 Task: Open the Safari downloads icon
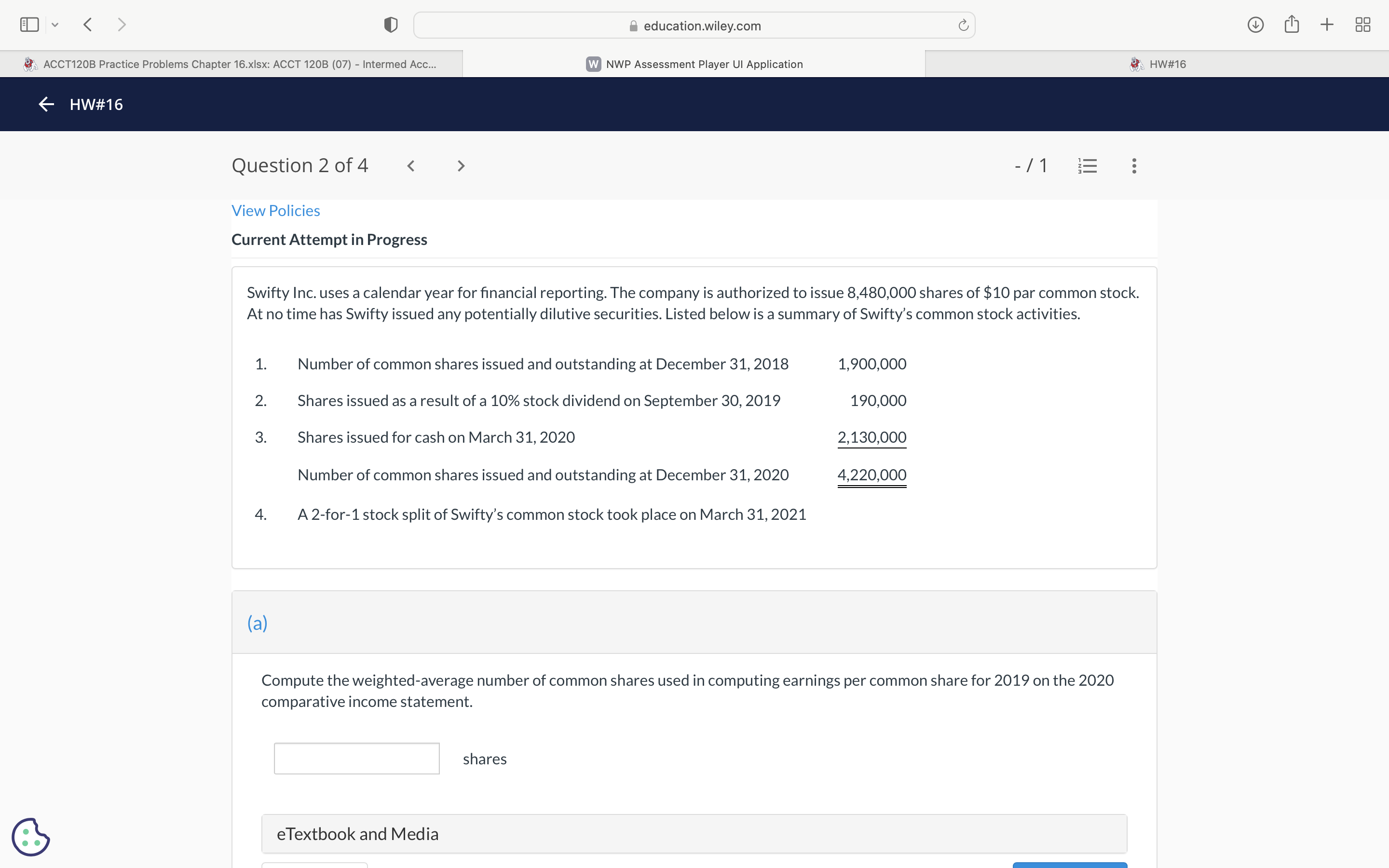click(1255, 25)
